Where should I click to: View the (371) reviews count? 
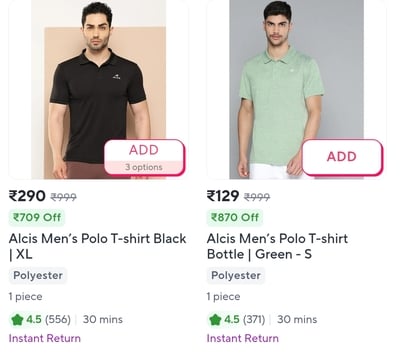coord(254,320)
